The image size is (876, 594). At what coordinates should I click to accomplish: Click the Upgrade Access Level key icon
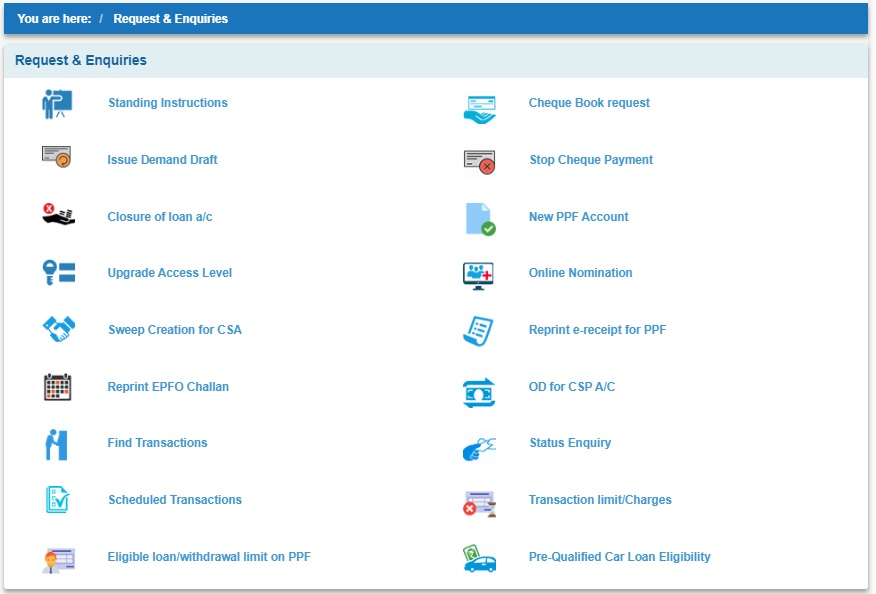(59, 273)
